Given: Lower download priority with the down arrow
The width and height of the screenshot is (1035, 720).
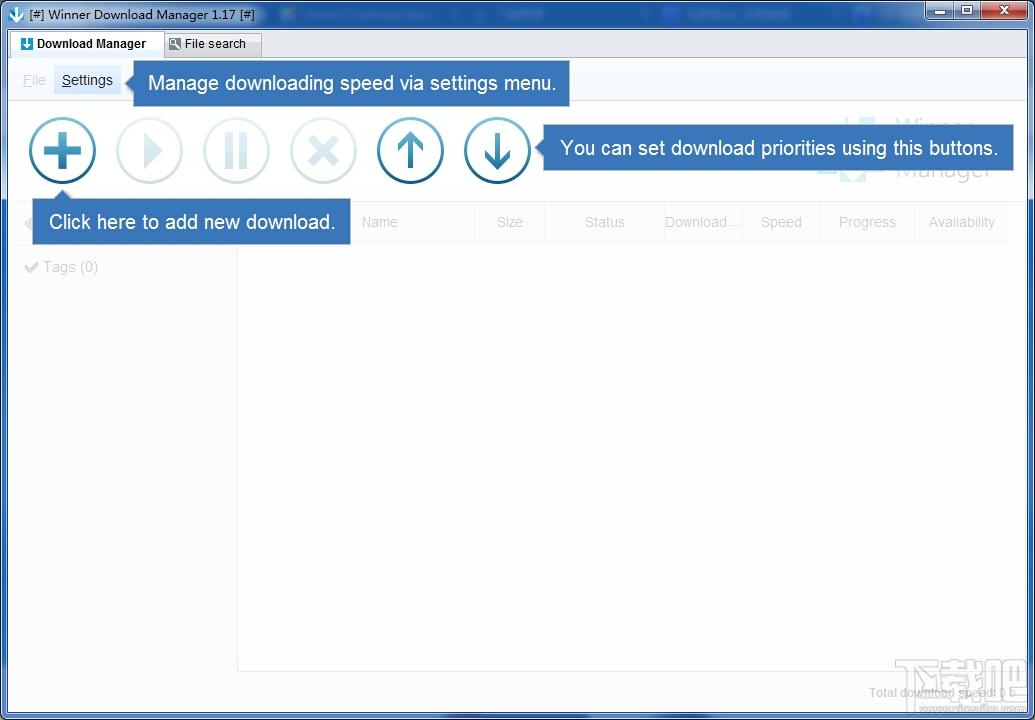Looking at the screenshot, I should [x=497, y=150].
